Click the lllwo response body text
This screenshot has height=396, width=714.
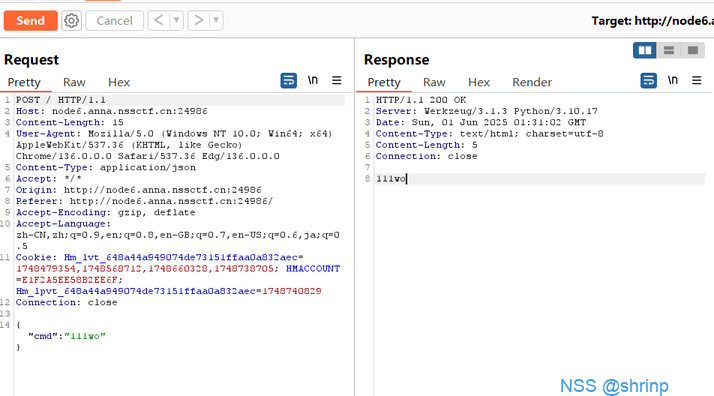[x=390, y=179]
